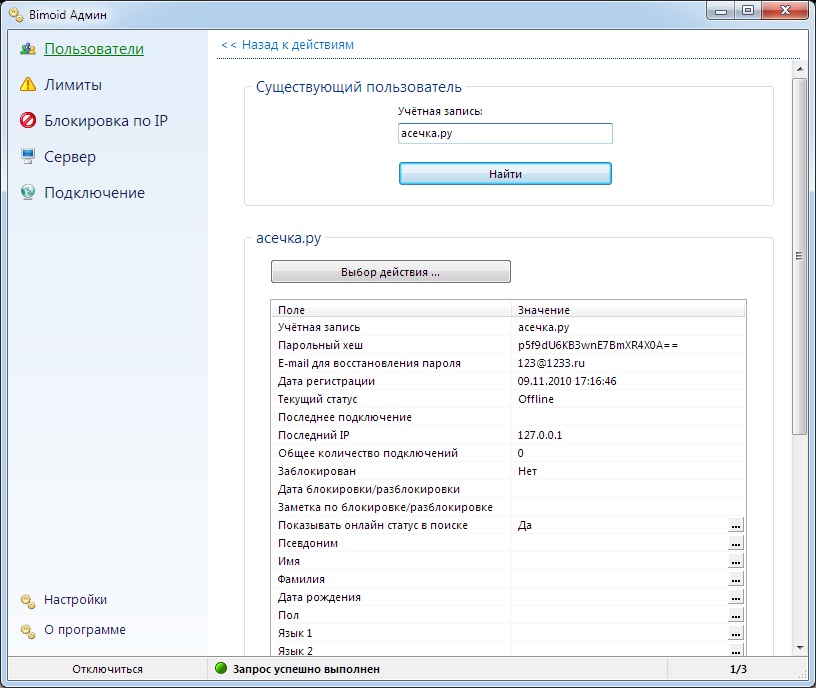Click the Лимиты warning triangle icon
The image size is (816, 688).
point(28,84)
